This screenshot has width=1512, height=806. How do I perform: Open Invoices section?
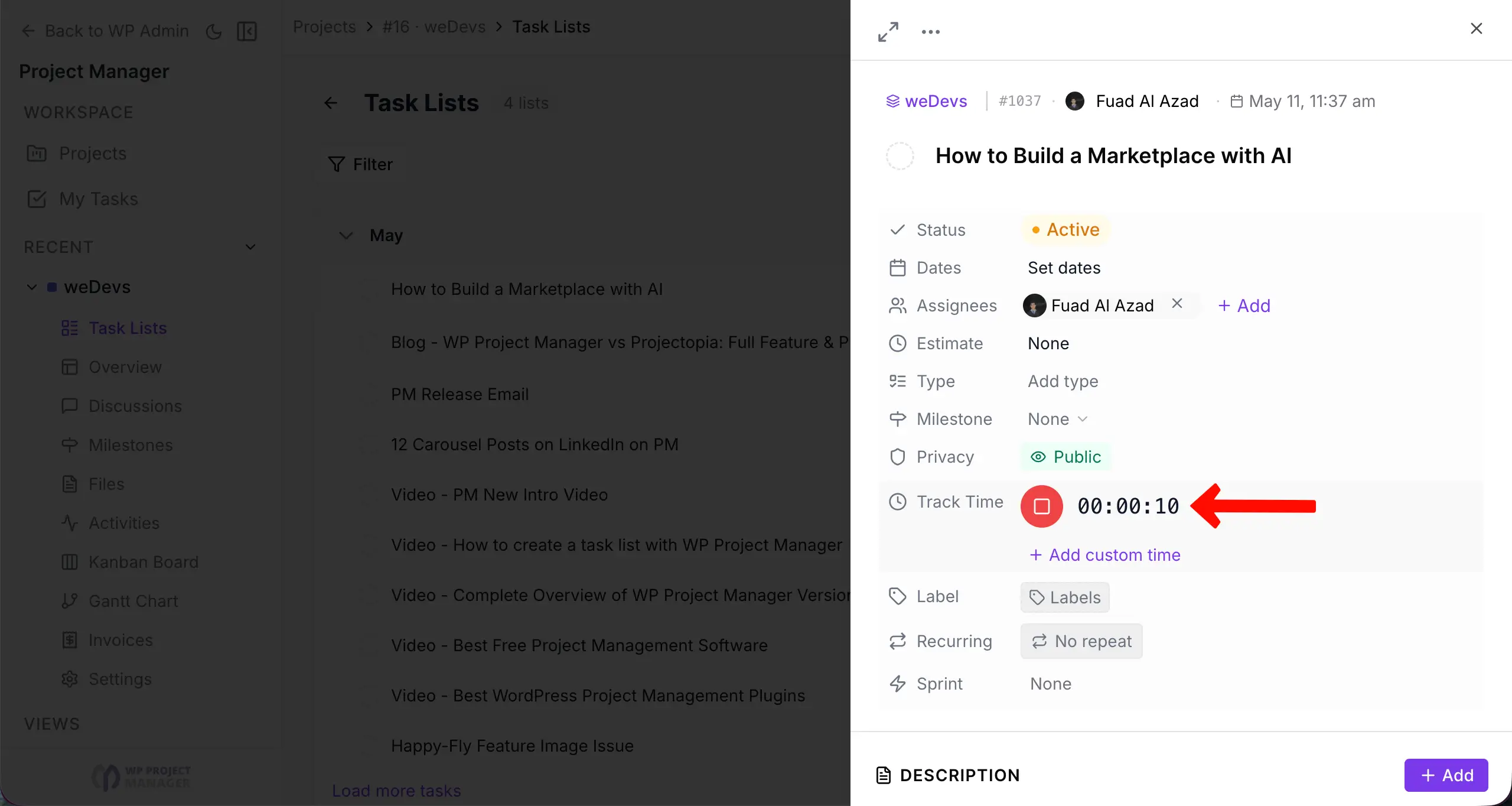click(x=107, y=640)
